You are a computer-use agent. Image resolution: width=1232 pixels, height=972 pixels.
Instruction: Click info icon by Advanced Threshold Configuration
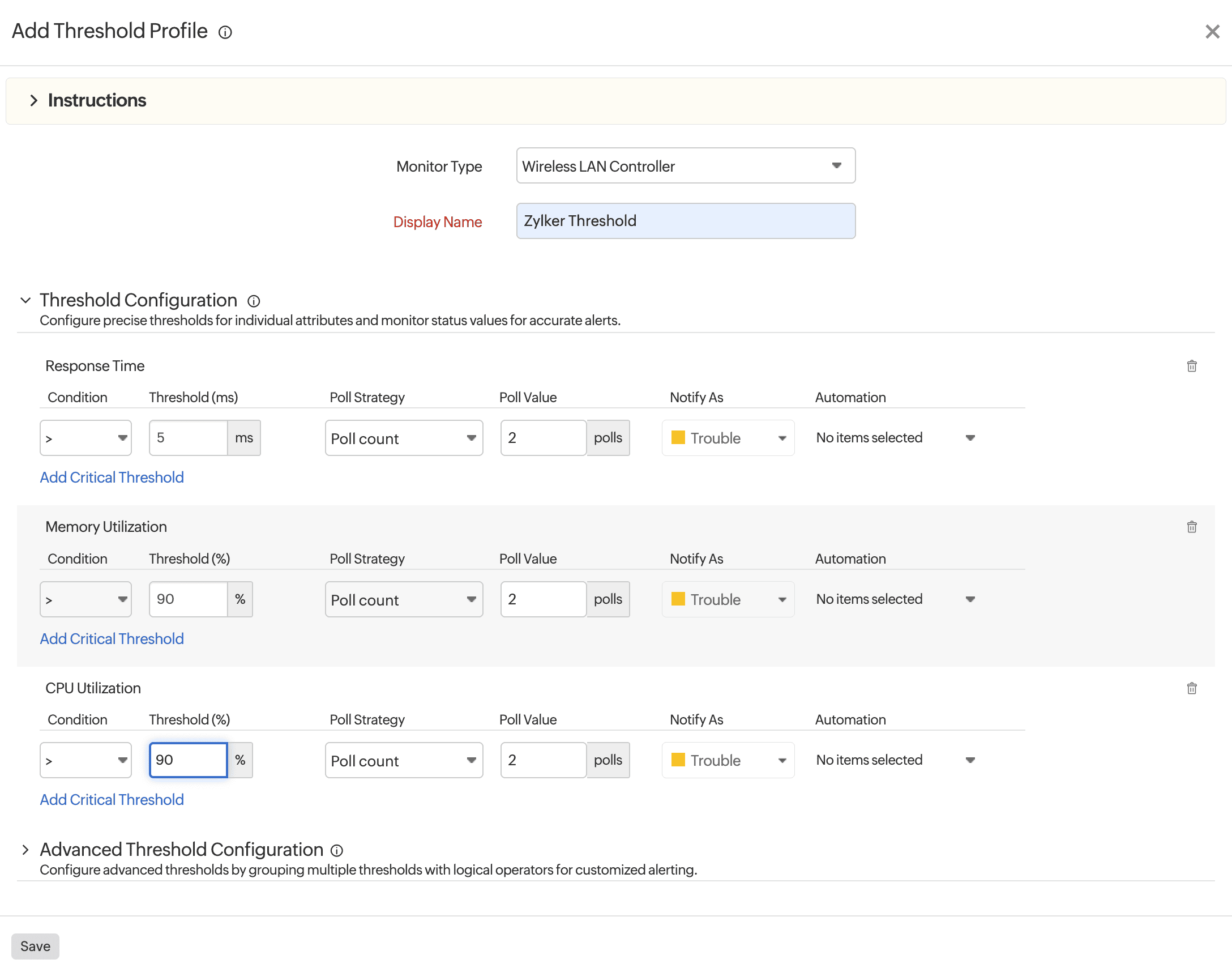(x=337, y=850)
